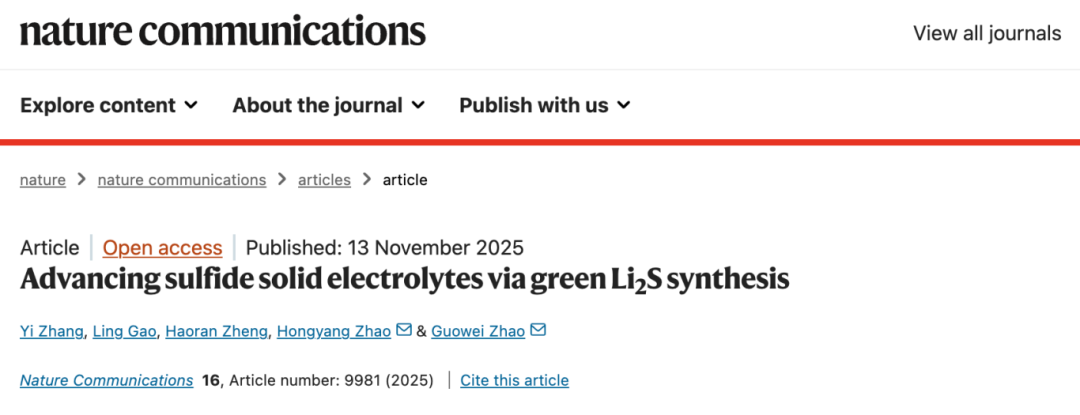This screenshot has width=1080, height=415.
Task: Click Cite this article
Action: [x=515, y=380]
